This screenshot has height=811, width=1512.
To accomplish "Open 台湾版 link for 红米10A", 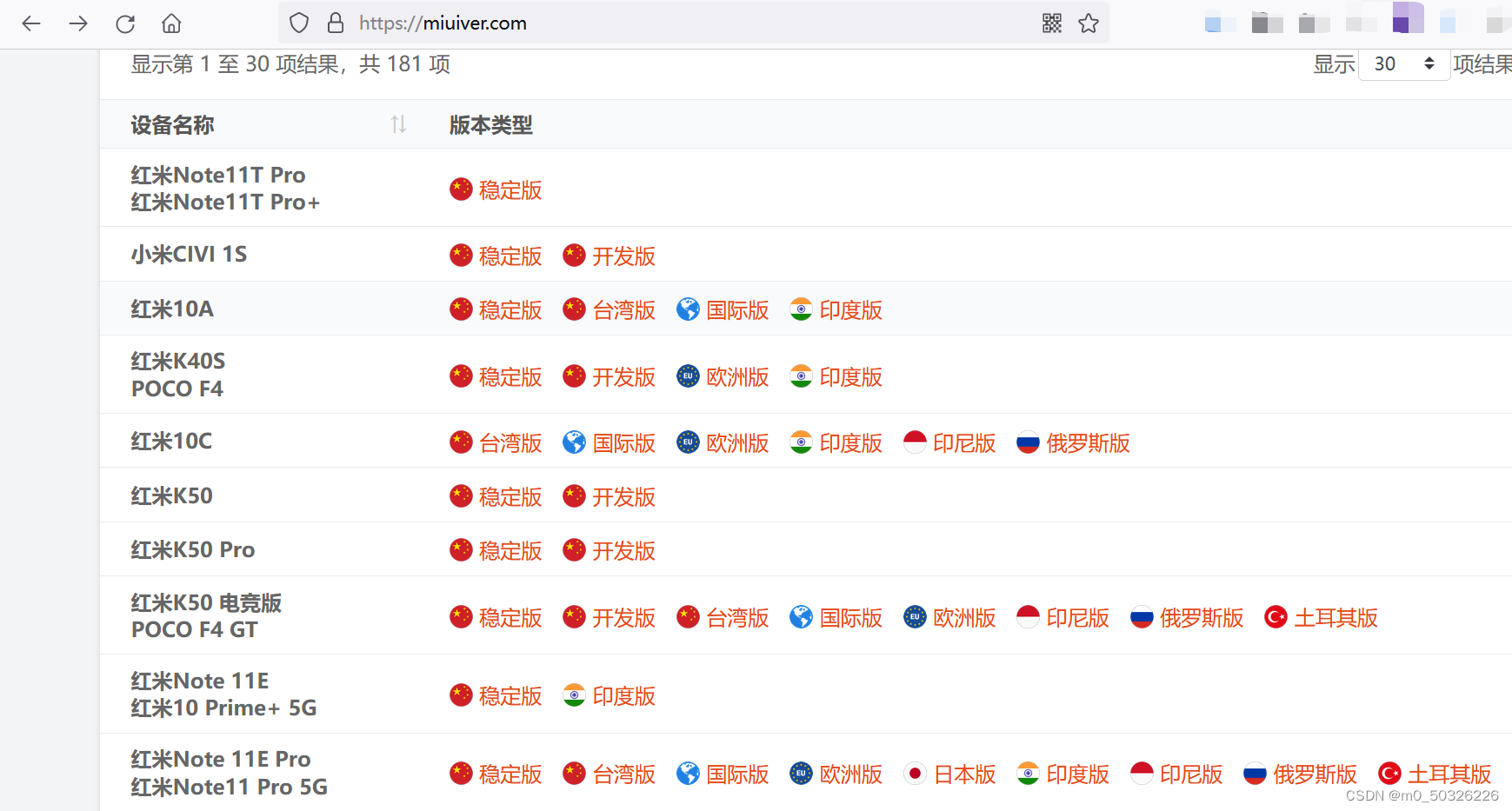I will click(x=624, y=310).
